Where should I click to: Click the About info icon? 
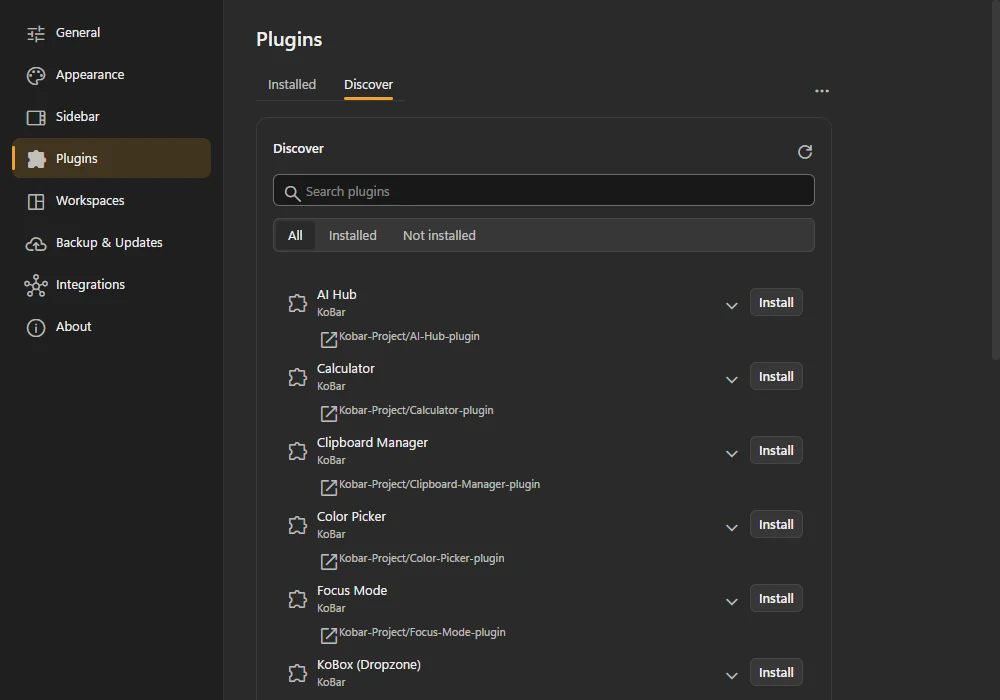pyautogui.click(x=36, y=328)
